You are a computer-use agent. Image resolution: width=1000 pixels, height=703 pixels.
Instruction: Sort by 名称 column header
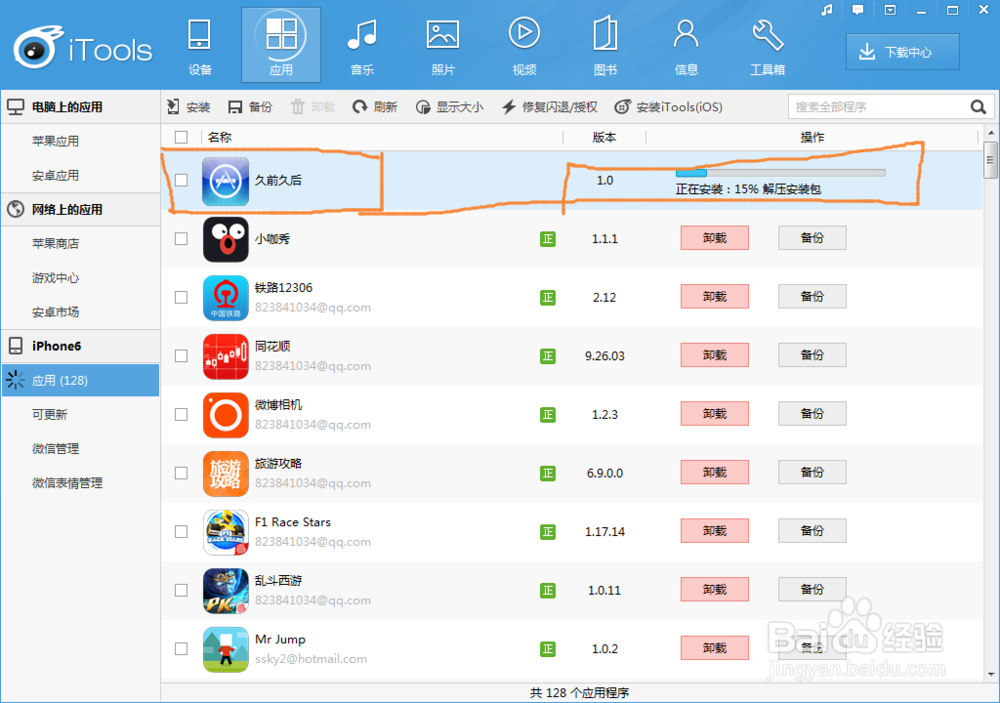click(x=219, y=137)
